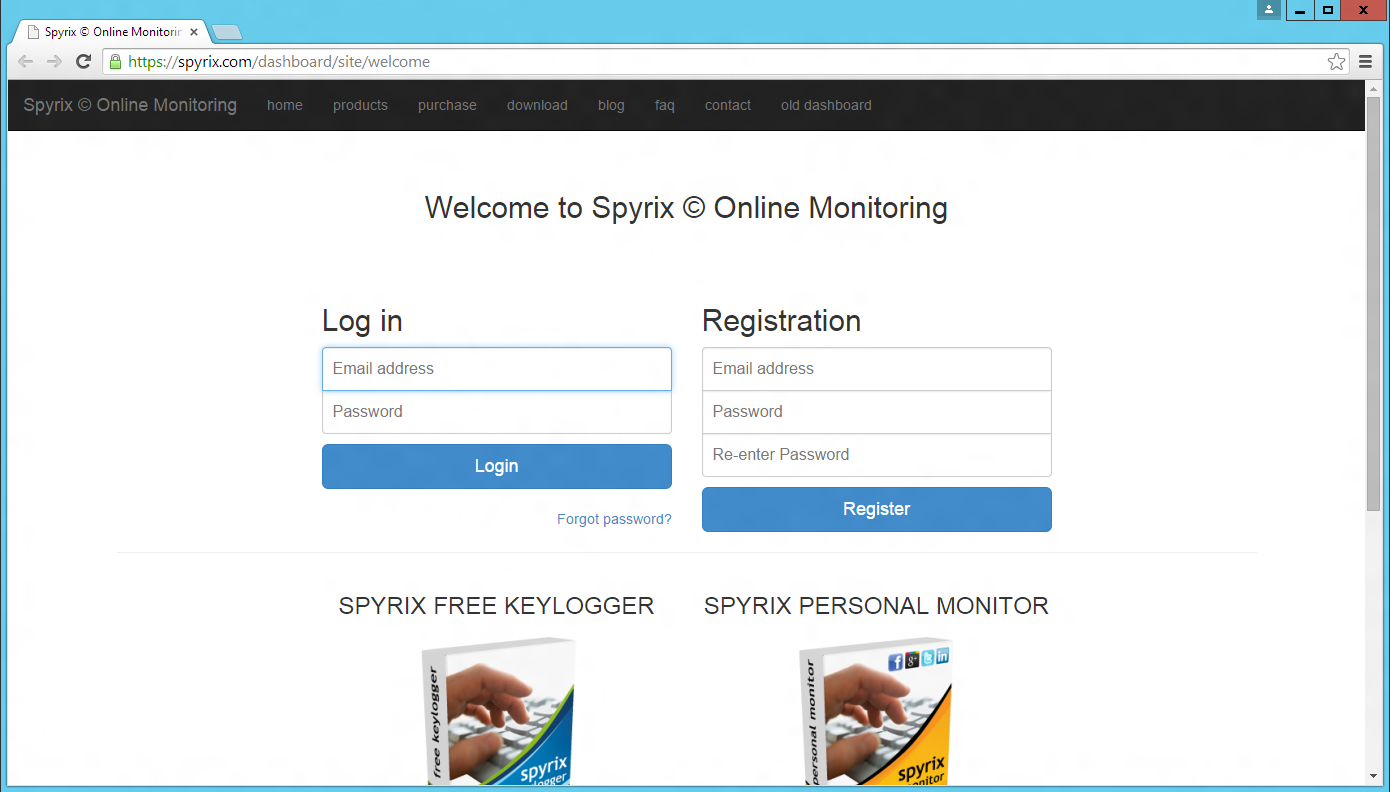Click the page scrollbar up arrow
The width and height of the screenshot is (1390, 792).
click(x=1373, y=88)
